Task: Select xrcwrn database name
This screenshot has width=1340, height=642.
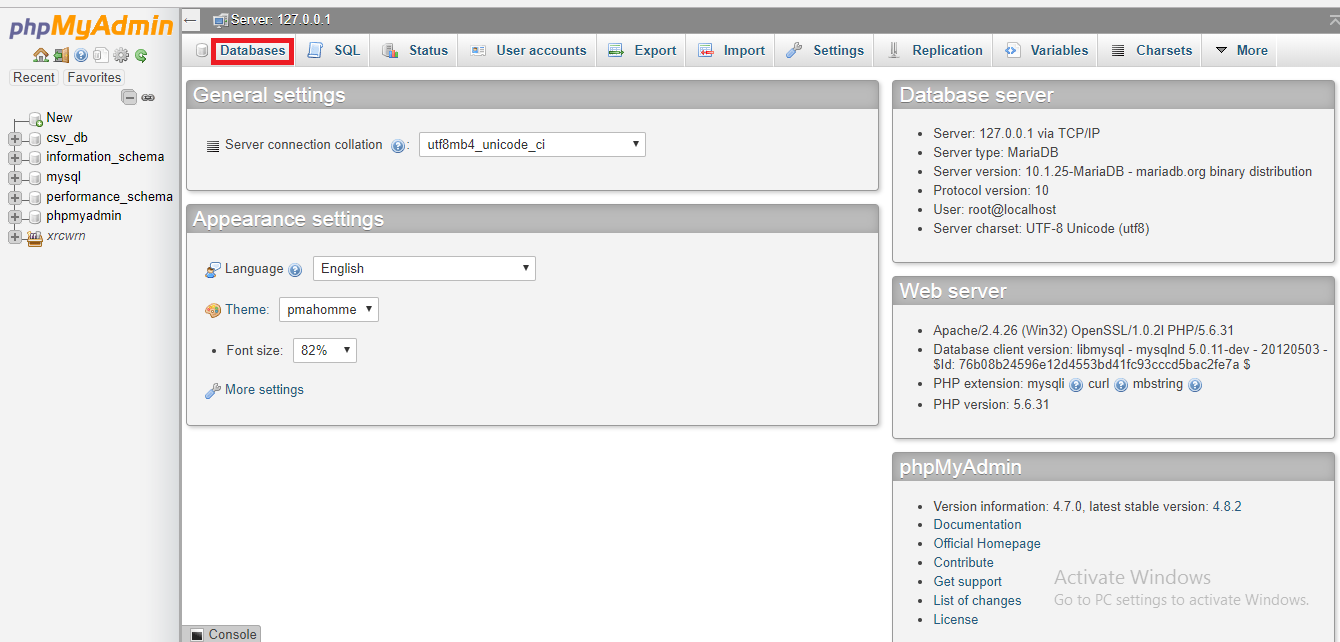Action: tap(66, 236)
